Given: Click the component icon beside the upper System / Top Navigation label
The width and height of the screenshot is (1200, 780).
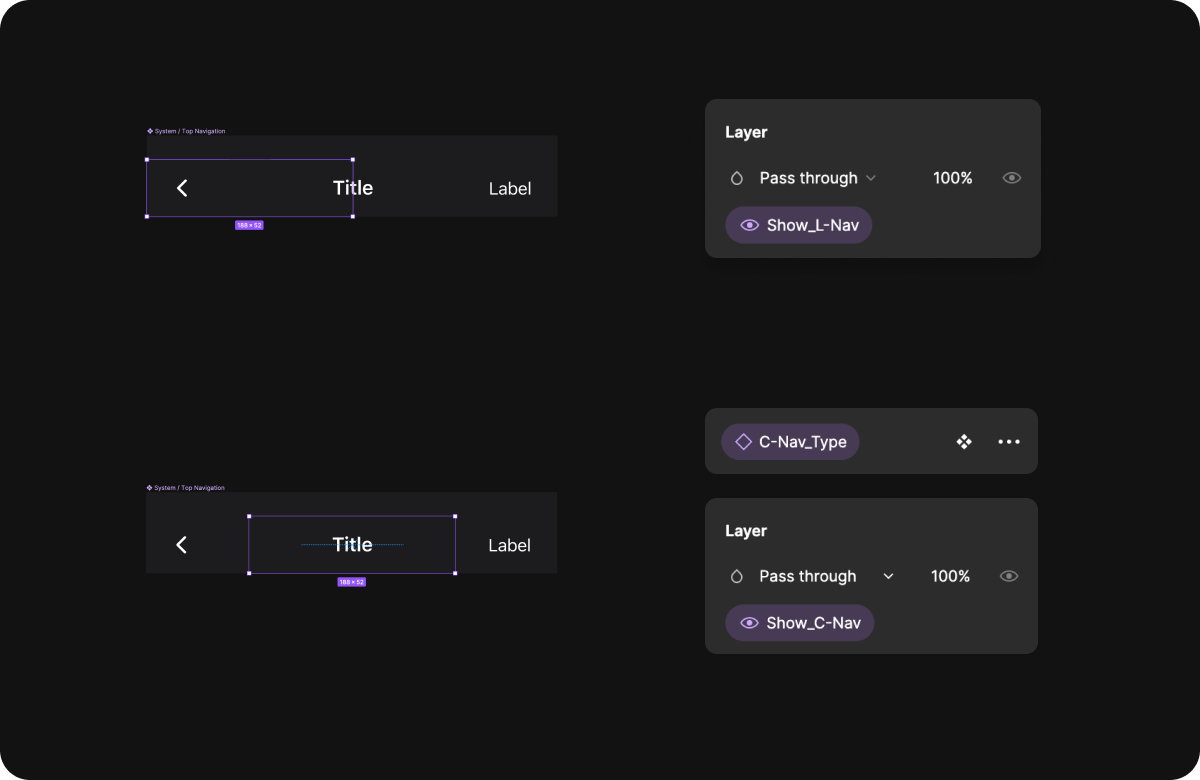Looking at the screenshot, I should coord(150,131).
